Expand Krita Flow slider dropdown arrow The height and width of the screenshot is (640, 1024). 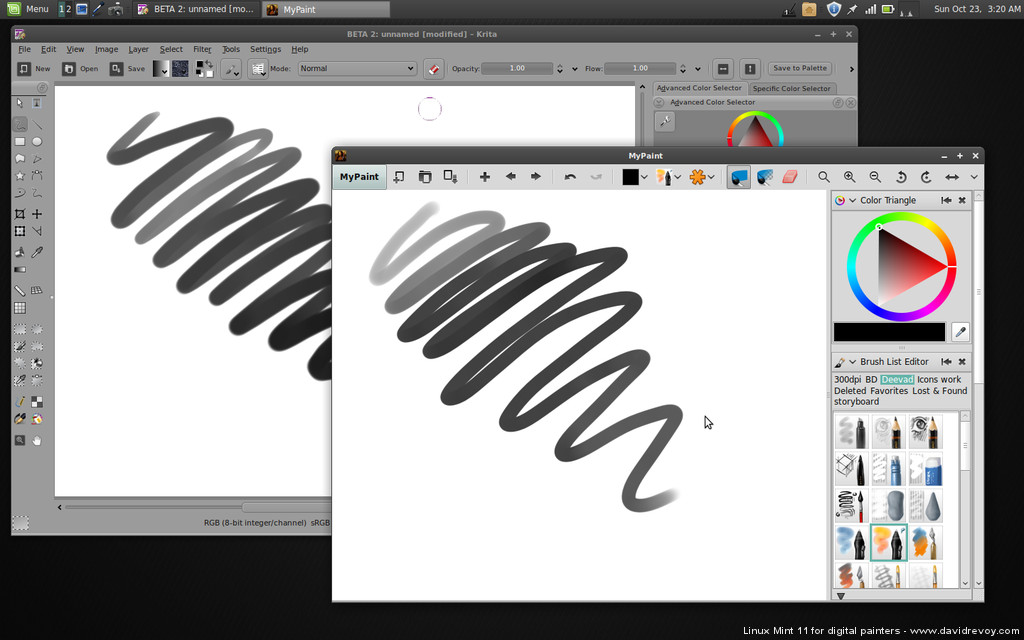click(697, 69)
